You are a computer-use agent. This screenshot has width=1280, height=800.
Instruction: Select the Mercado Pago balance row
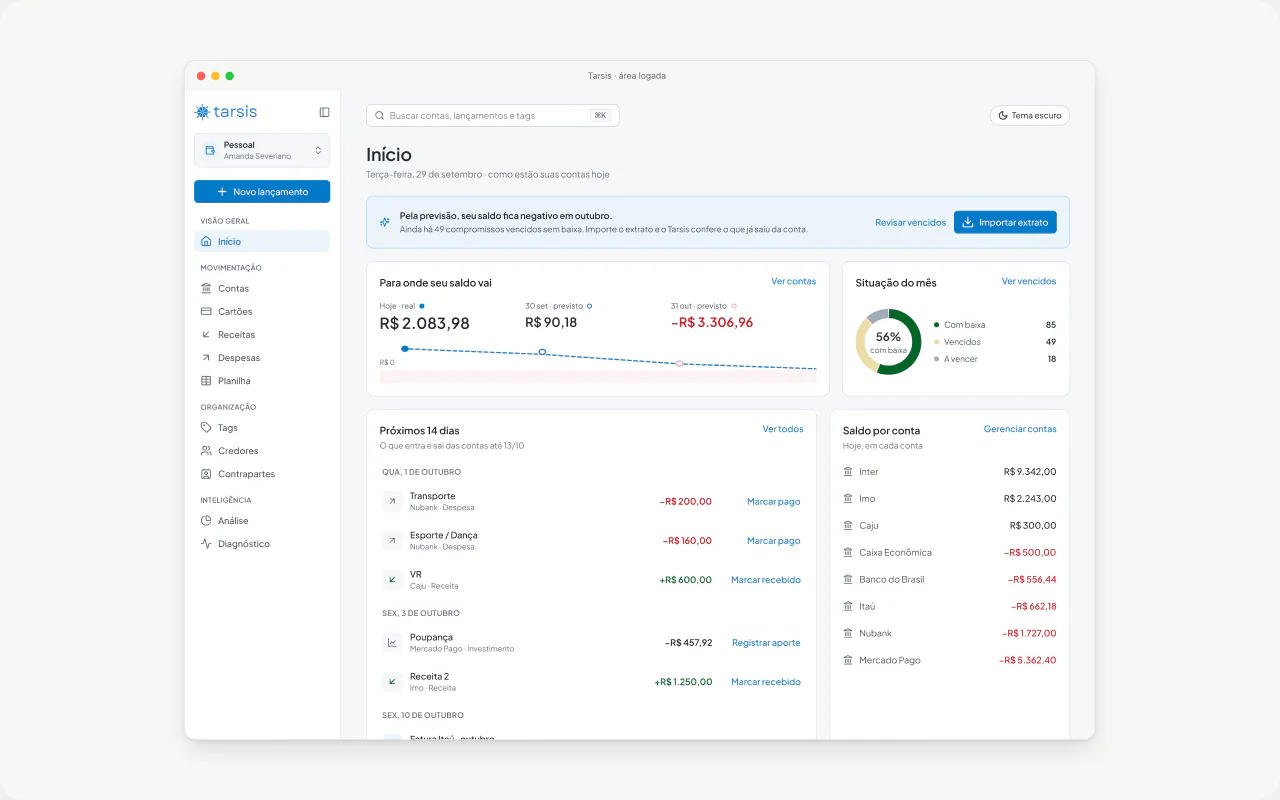pyautogui.click(x=949, y=661)
